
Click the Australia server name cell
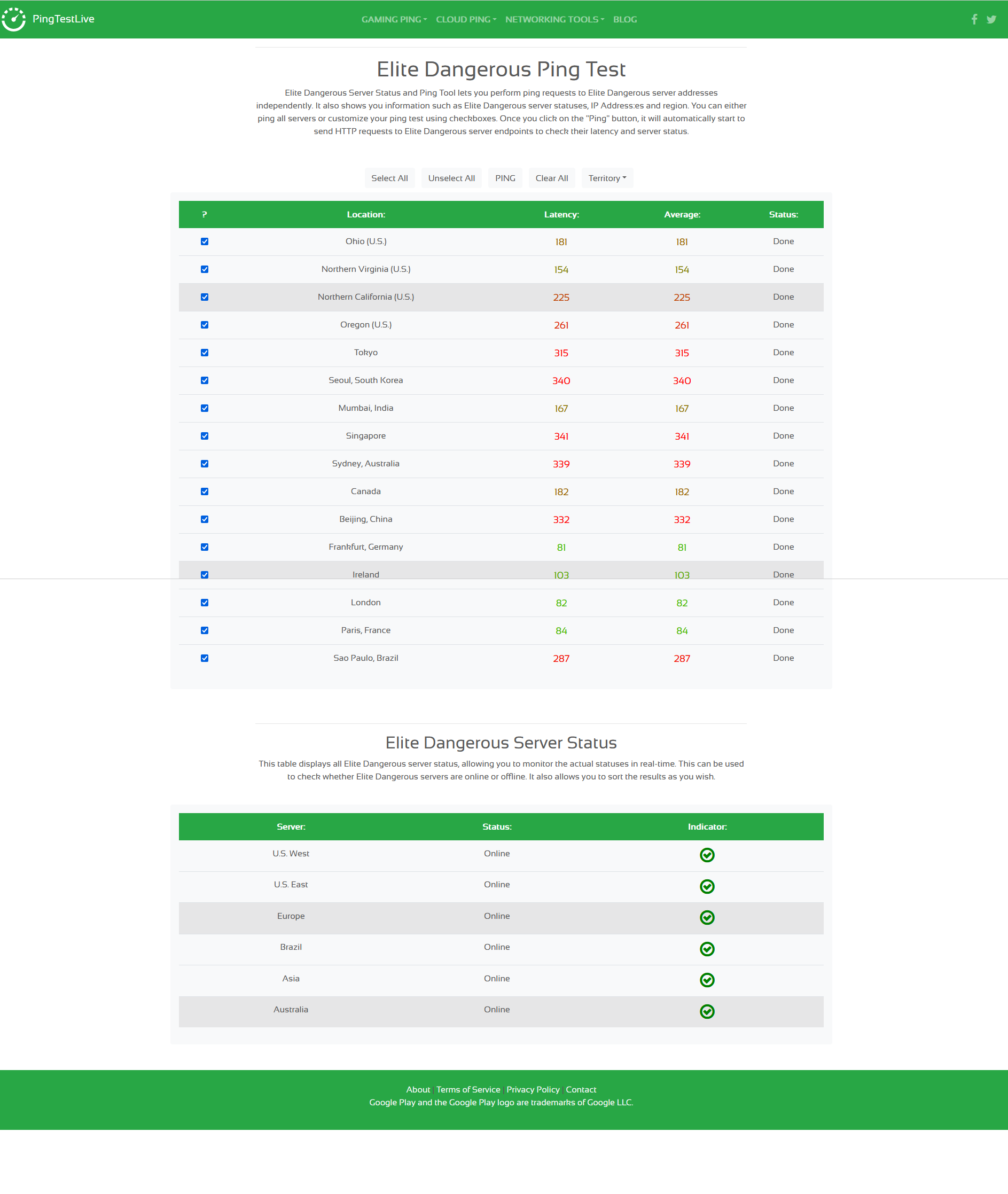291,1009
